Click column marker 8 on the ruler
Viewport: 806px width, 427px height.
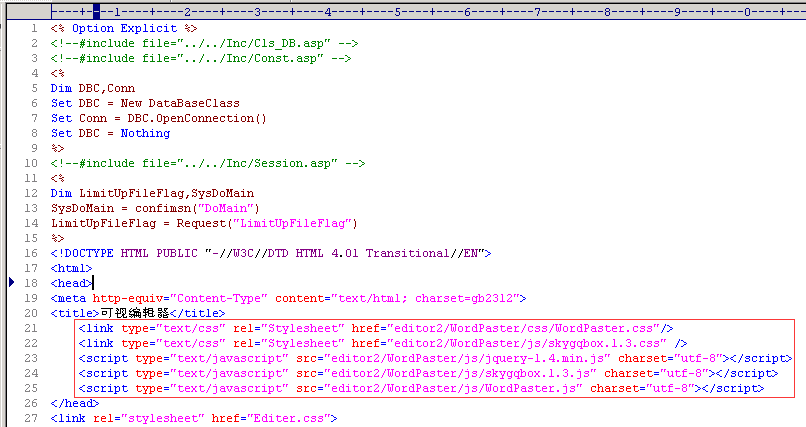pyautogui.click(x=608, y=11)
